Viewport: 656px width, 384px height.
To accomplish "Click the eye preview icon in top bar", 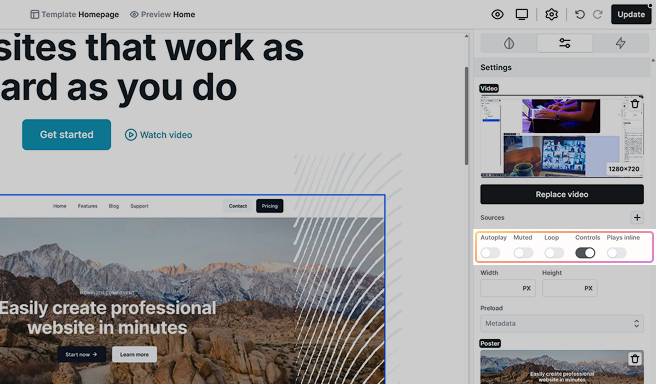I will click(497, 15).
